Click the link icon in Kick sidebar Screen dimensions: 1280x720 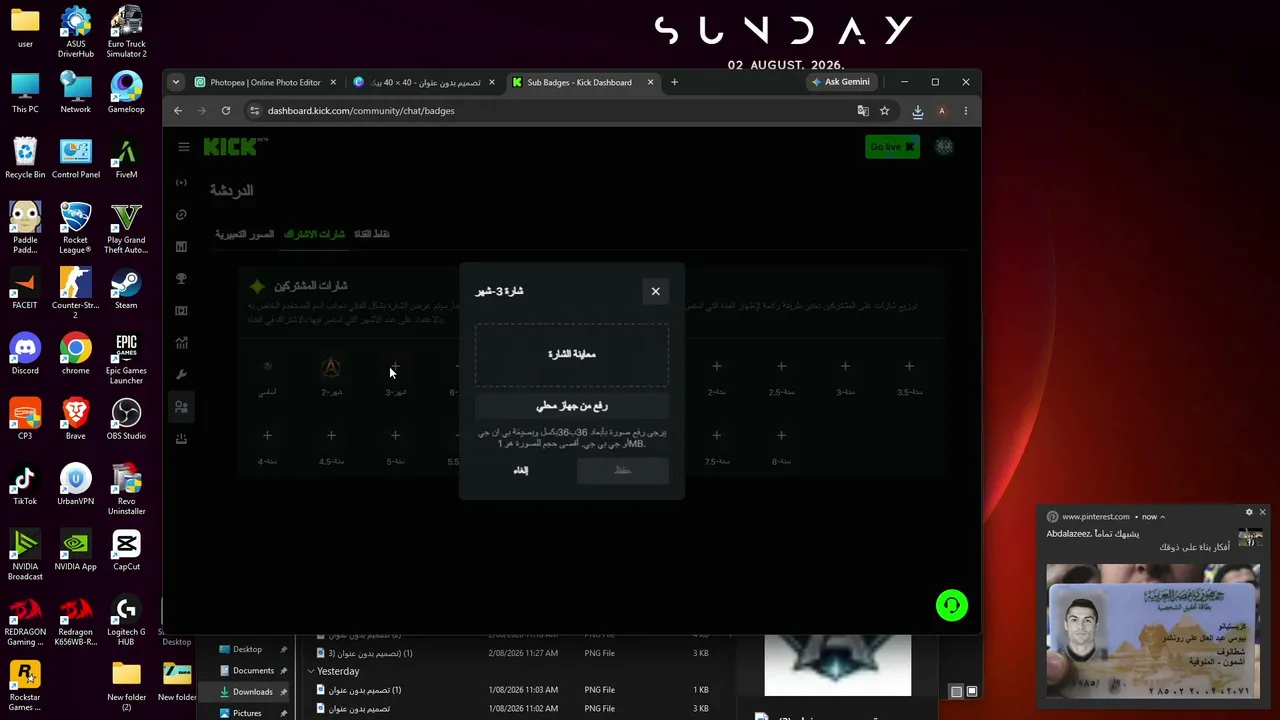[x=181, y=215]
